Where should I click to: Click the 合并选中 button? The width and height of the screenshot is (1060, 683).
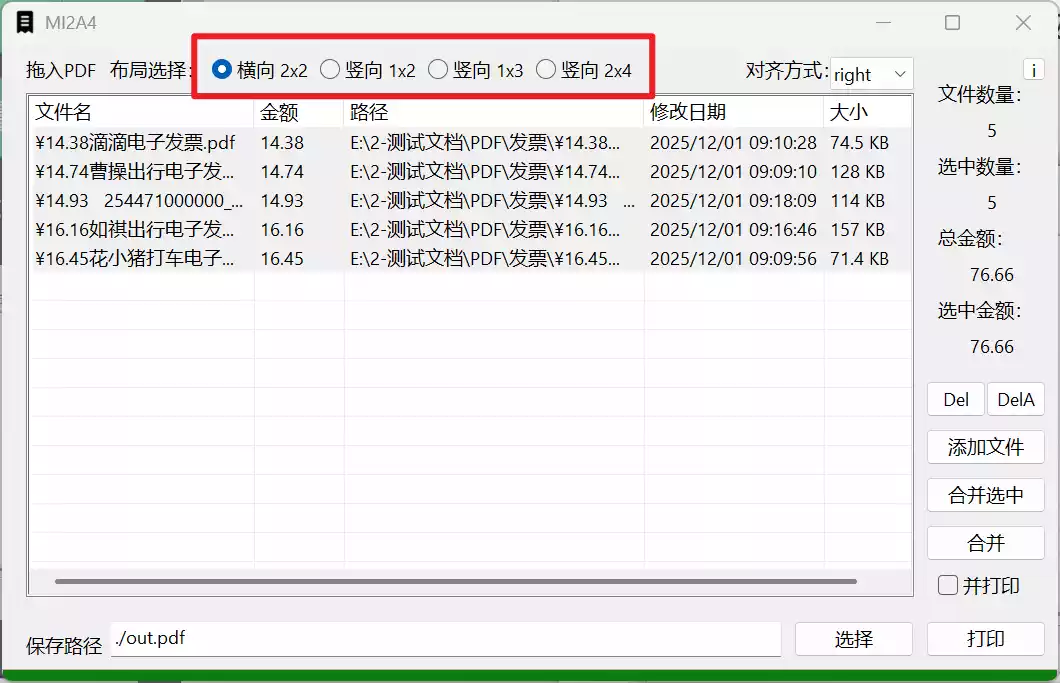[985, 495]
